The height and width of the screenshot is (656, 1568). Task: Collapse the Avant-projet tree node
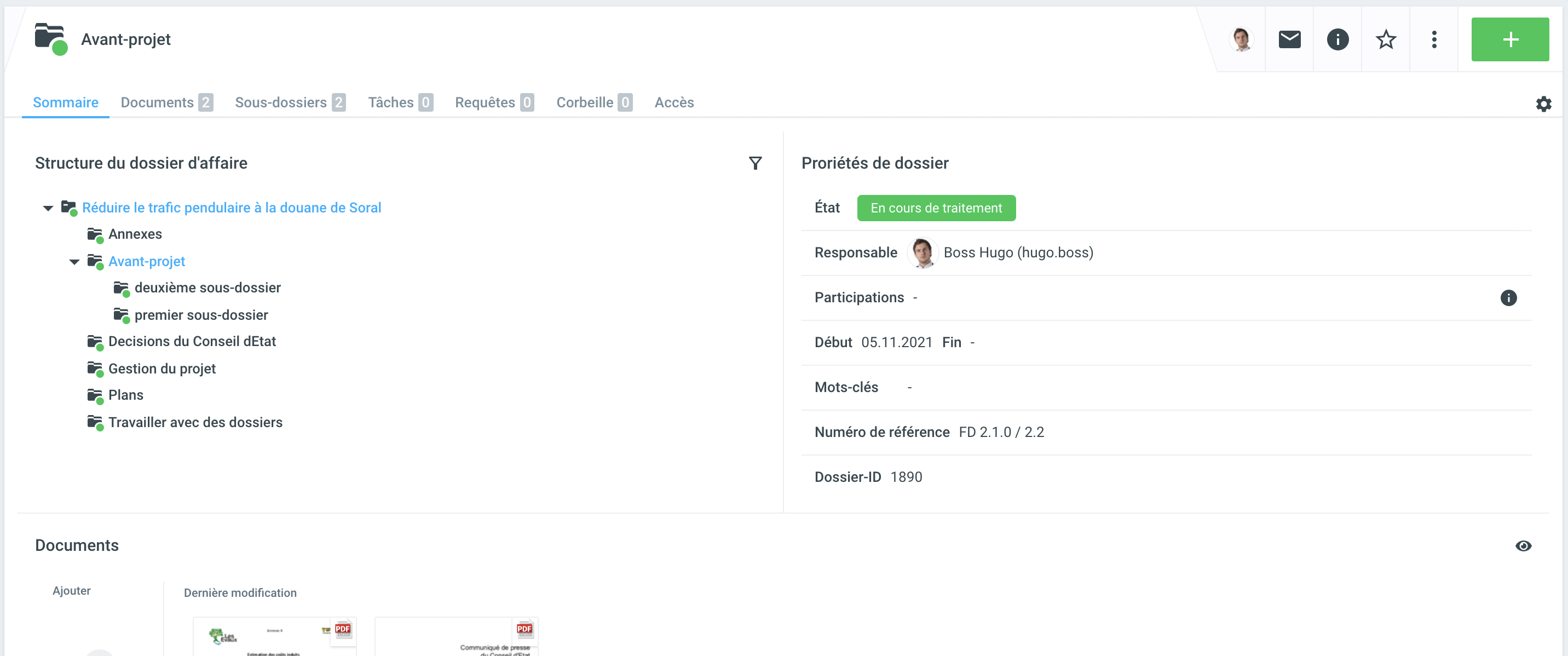point(74,262)
